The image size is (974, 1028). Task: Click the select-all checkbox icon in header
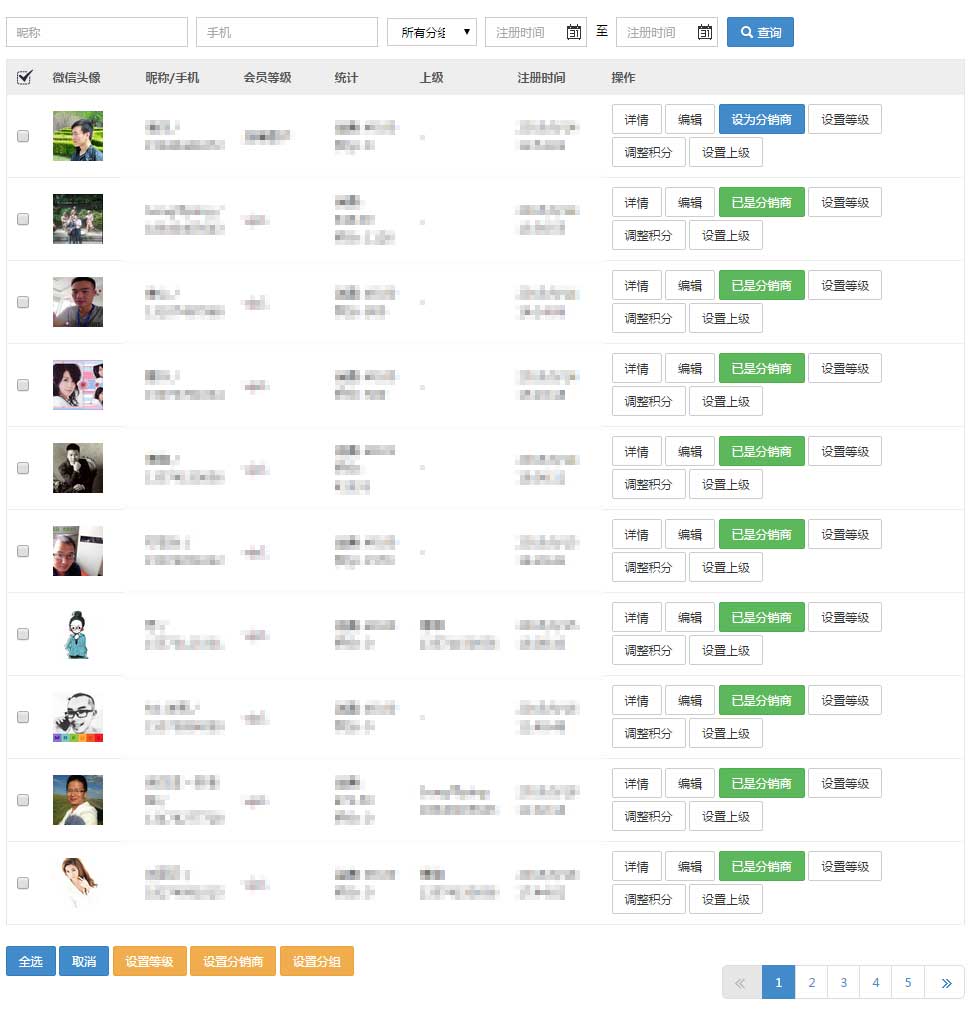[24, 77]
